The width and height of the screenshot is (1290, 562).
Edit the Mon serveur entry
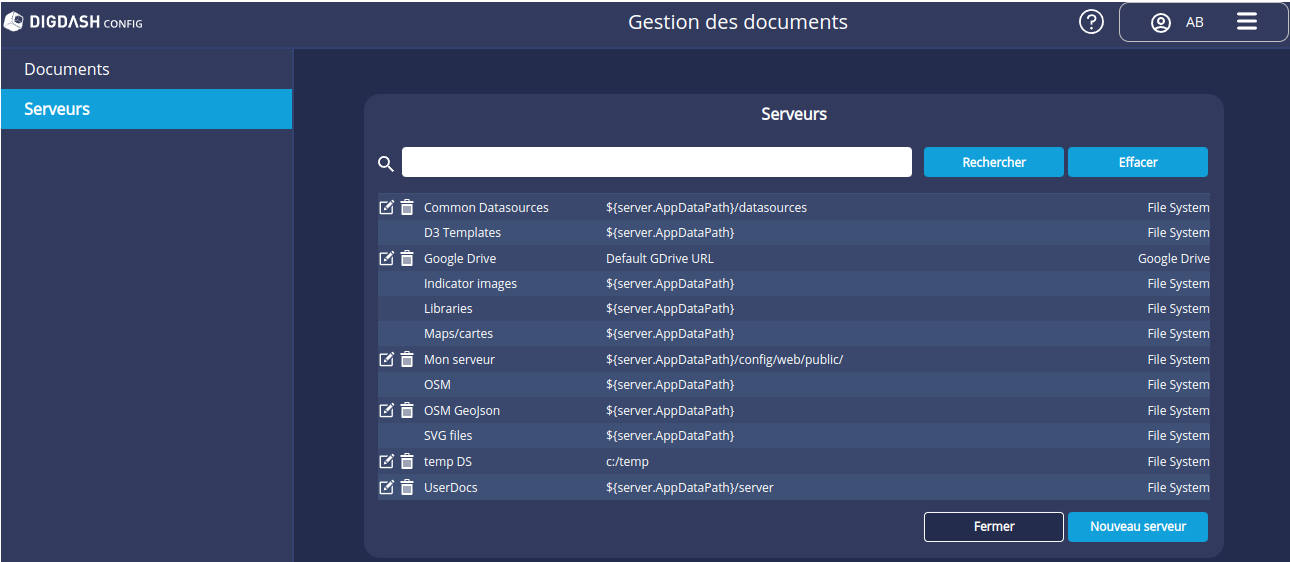386,360
